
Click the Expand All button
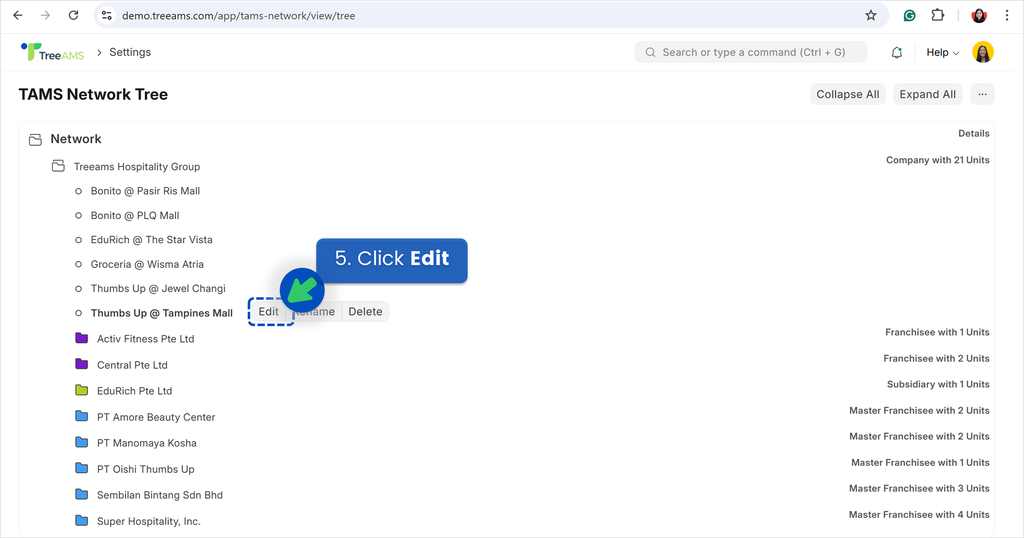coord(927,94)
